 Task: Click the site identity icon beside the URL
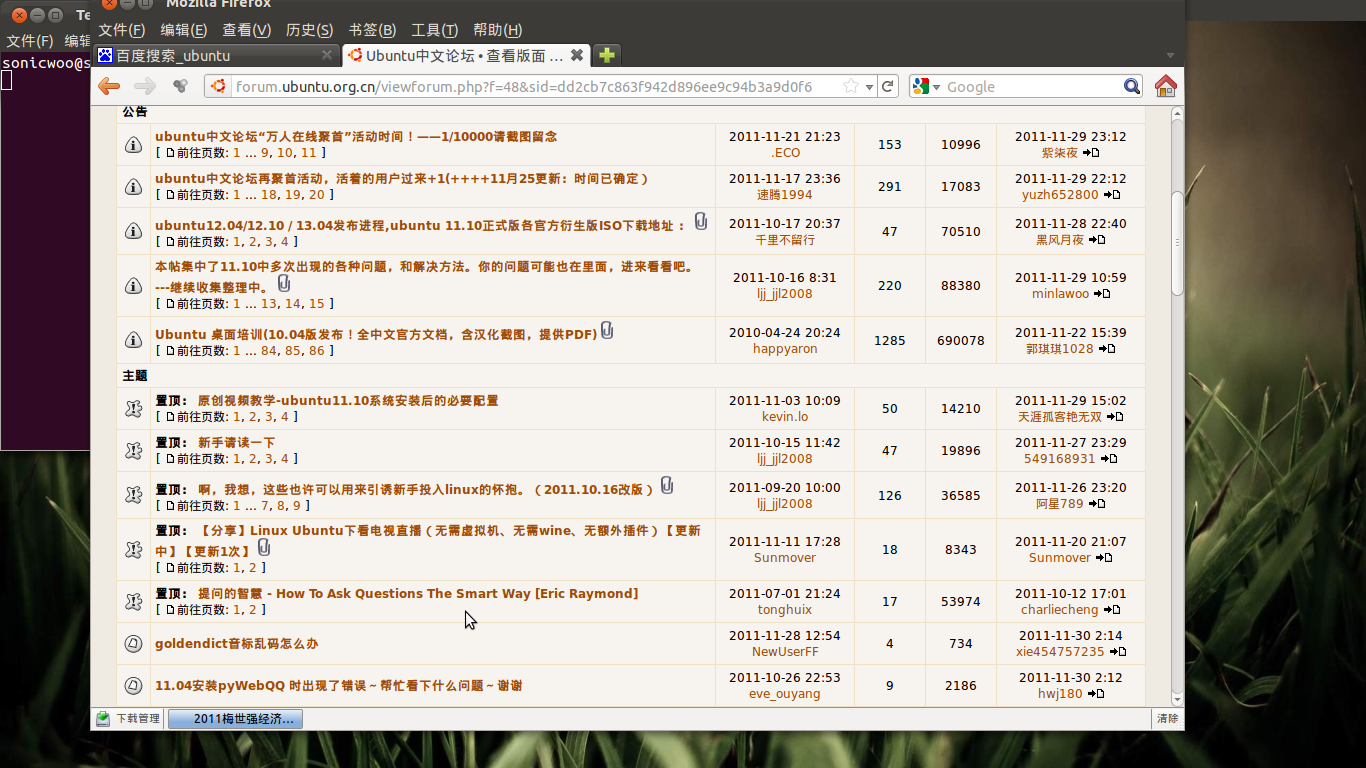pyautogui.click(x=218, y=87)
